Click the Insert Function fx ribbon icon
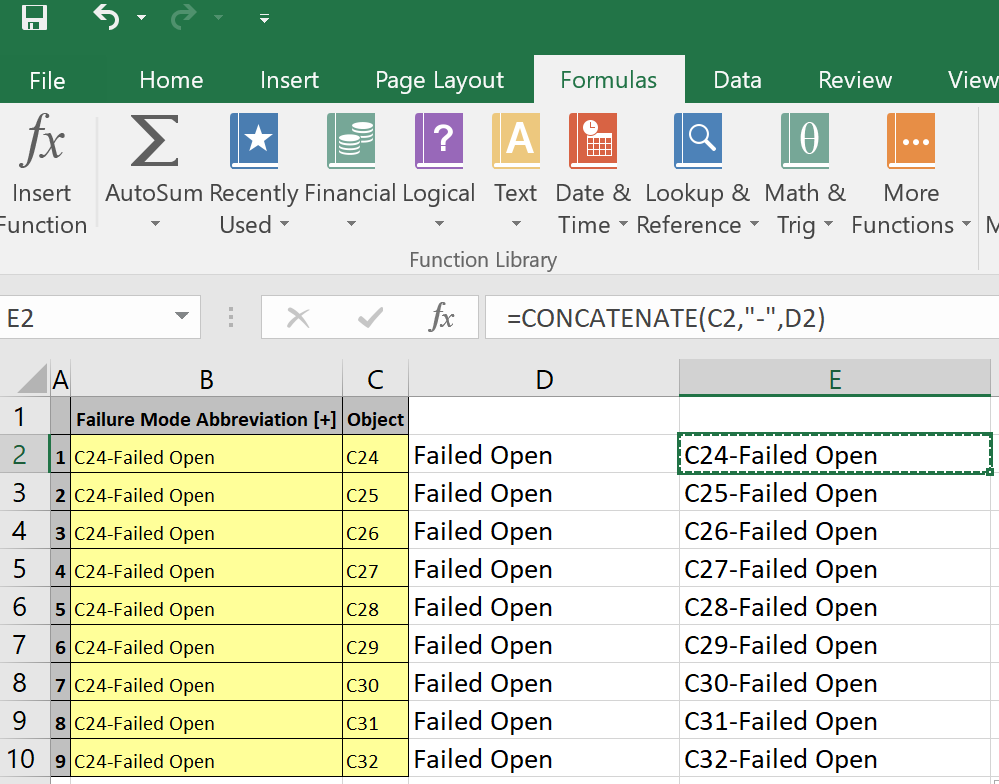999x784 pixels. pyautogui.click(x=42, y=140)
